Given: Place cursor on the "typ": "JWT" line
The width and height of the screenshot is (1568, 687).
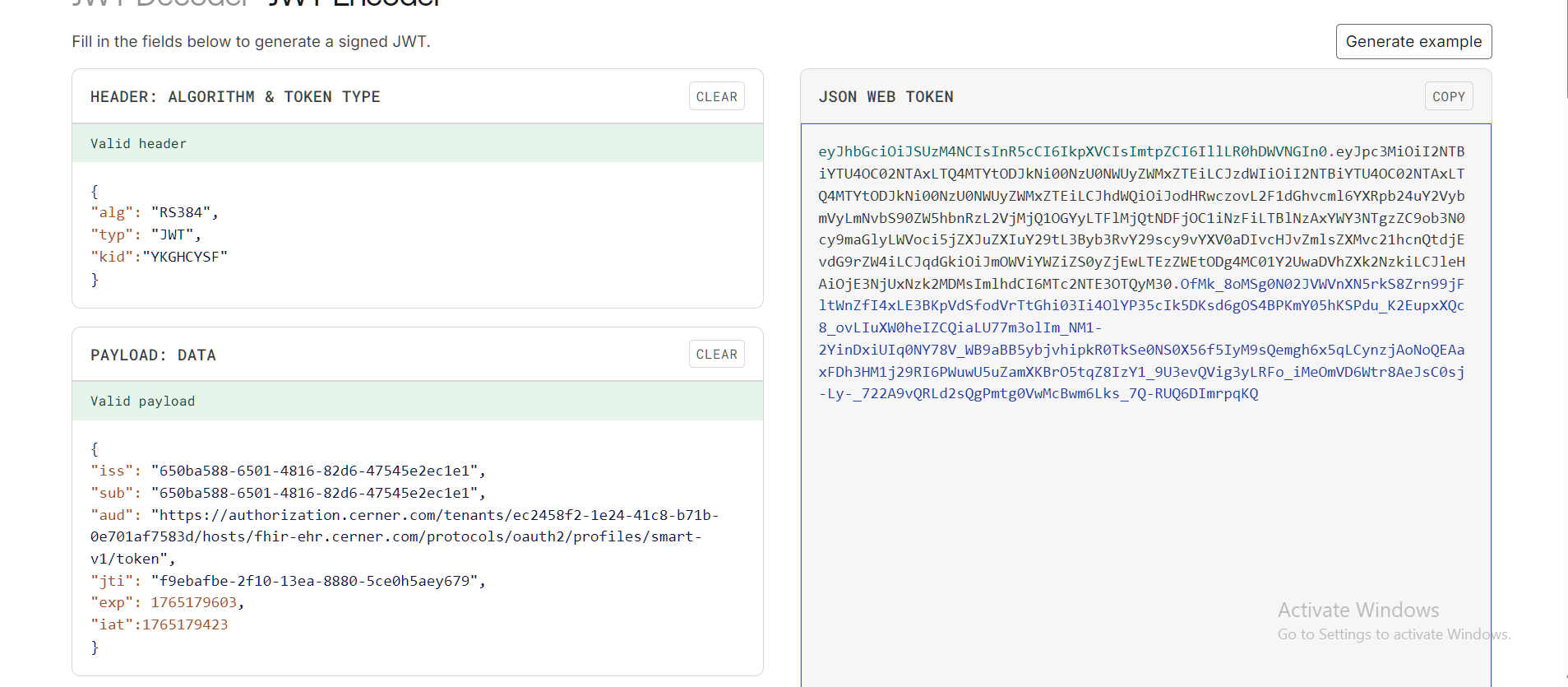Looking at the screenshot, I should point(146,235).
